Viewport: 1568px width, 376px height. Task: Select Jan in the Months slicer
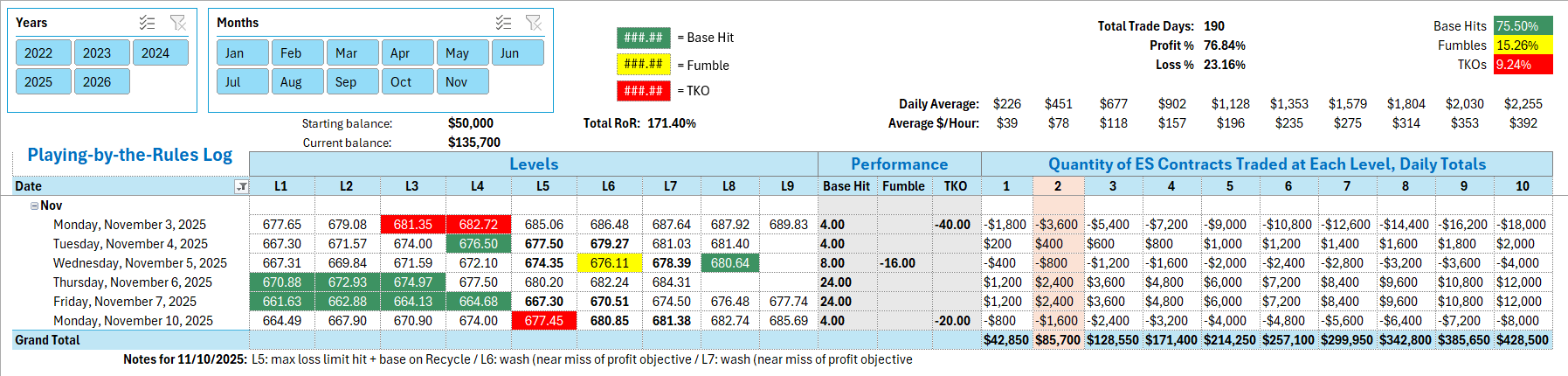click(x=242, y=52)
